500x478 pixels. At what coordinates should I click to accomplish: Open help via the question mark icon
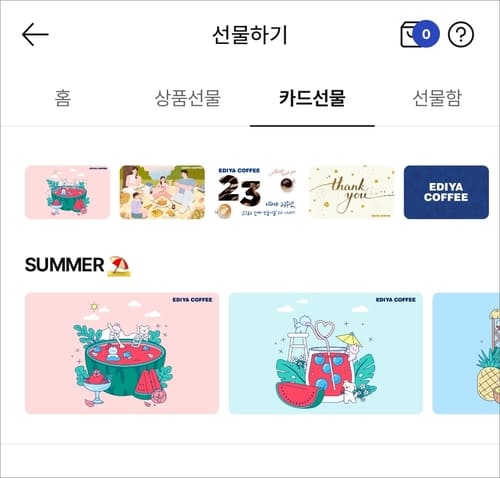click(x=461, y=34)
